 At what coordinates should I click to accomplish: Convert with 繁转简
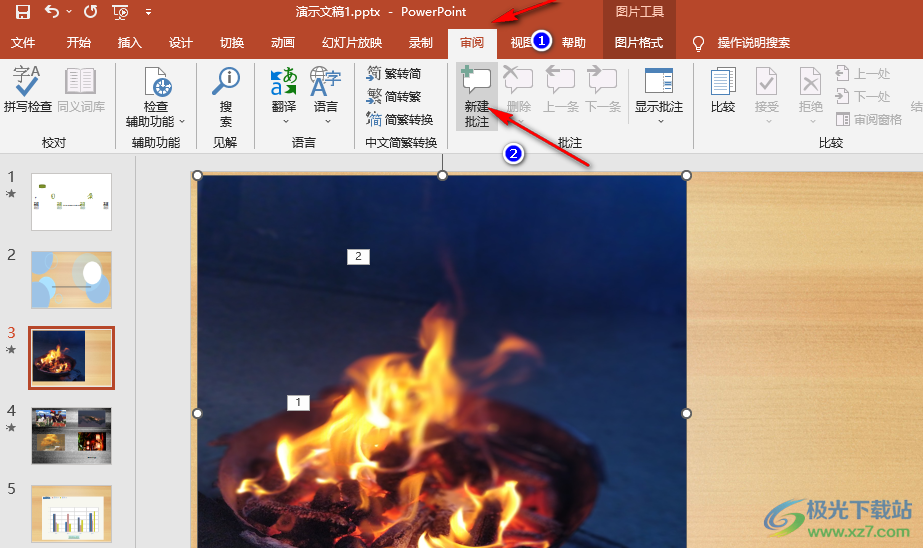(394, 73)
